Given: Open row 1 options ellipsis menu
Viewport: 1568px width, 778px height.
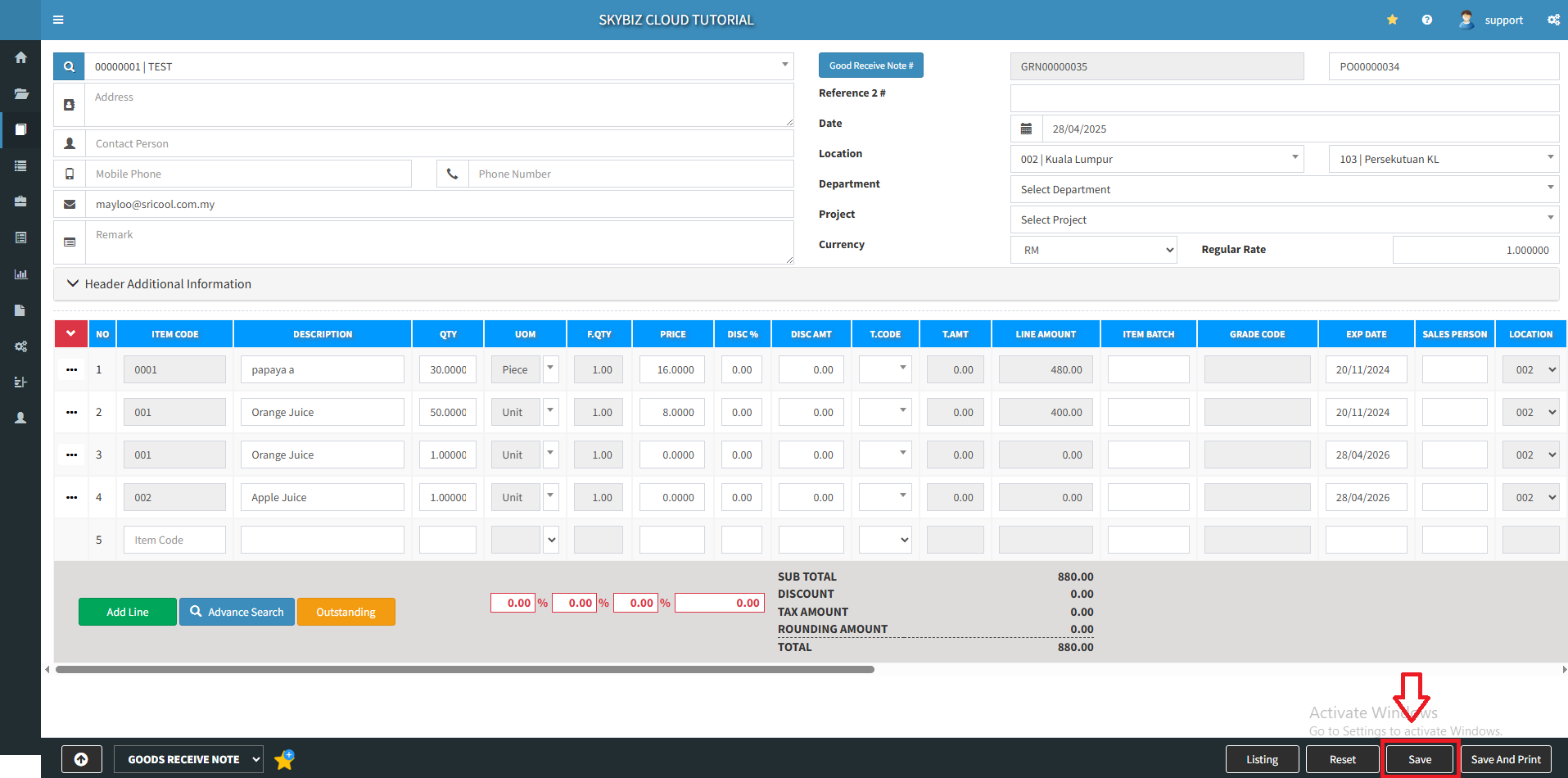Looking at the screenshot, I should click(72, 369).
